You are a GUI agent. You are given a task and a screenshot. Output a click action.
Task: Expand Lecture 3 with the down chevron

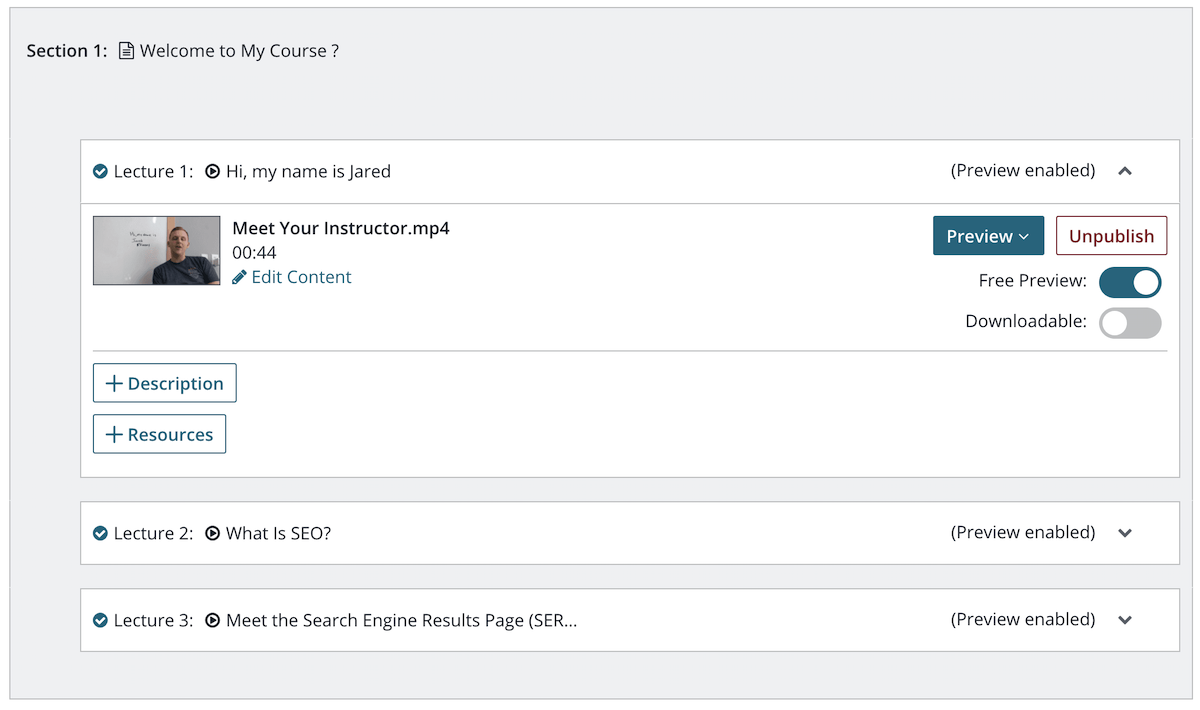[x=1125, y=621]
